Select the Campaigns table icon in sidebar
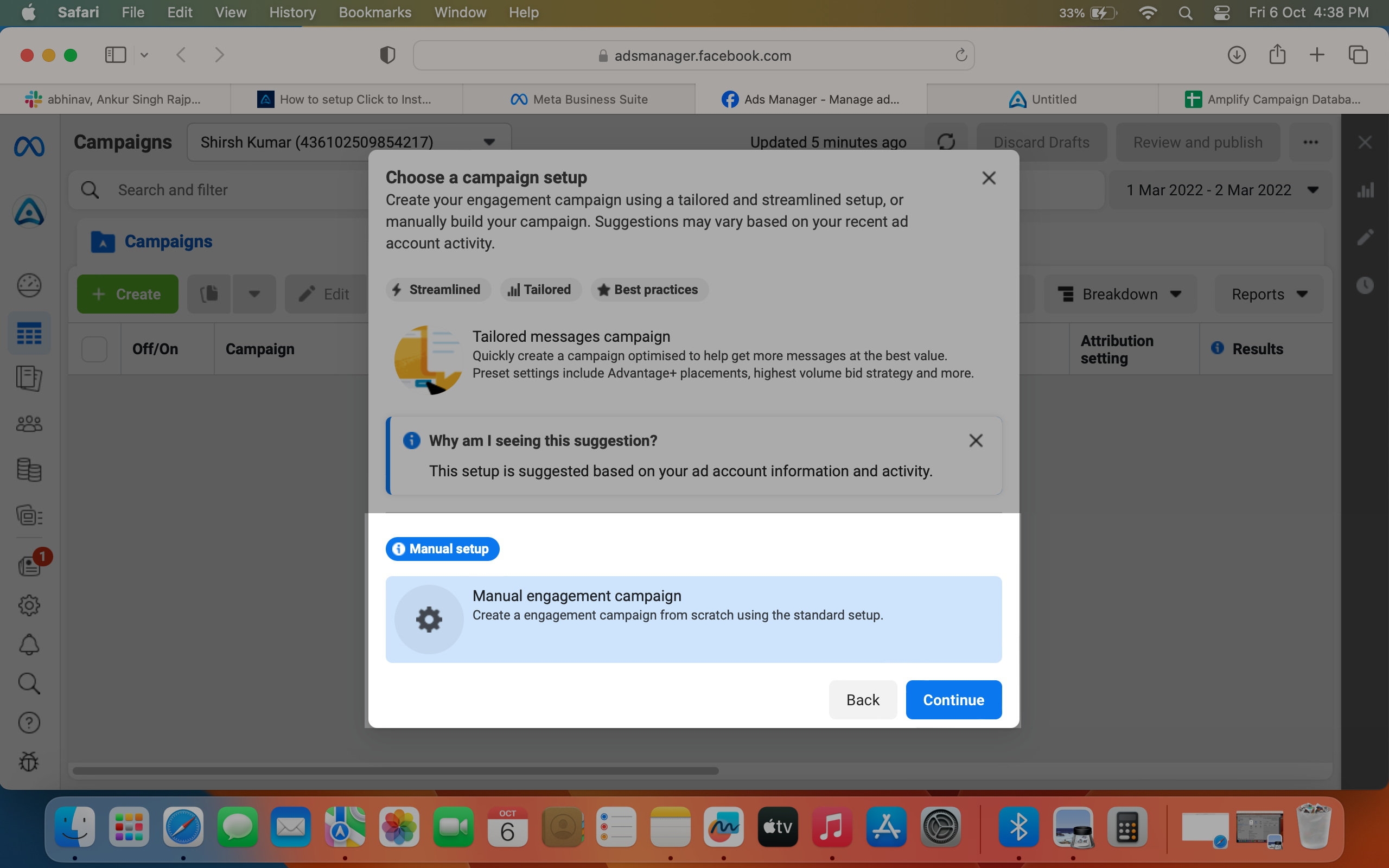The image size is (1389, 868). coord(29,333)
